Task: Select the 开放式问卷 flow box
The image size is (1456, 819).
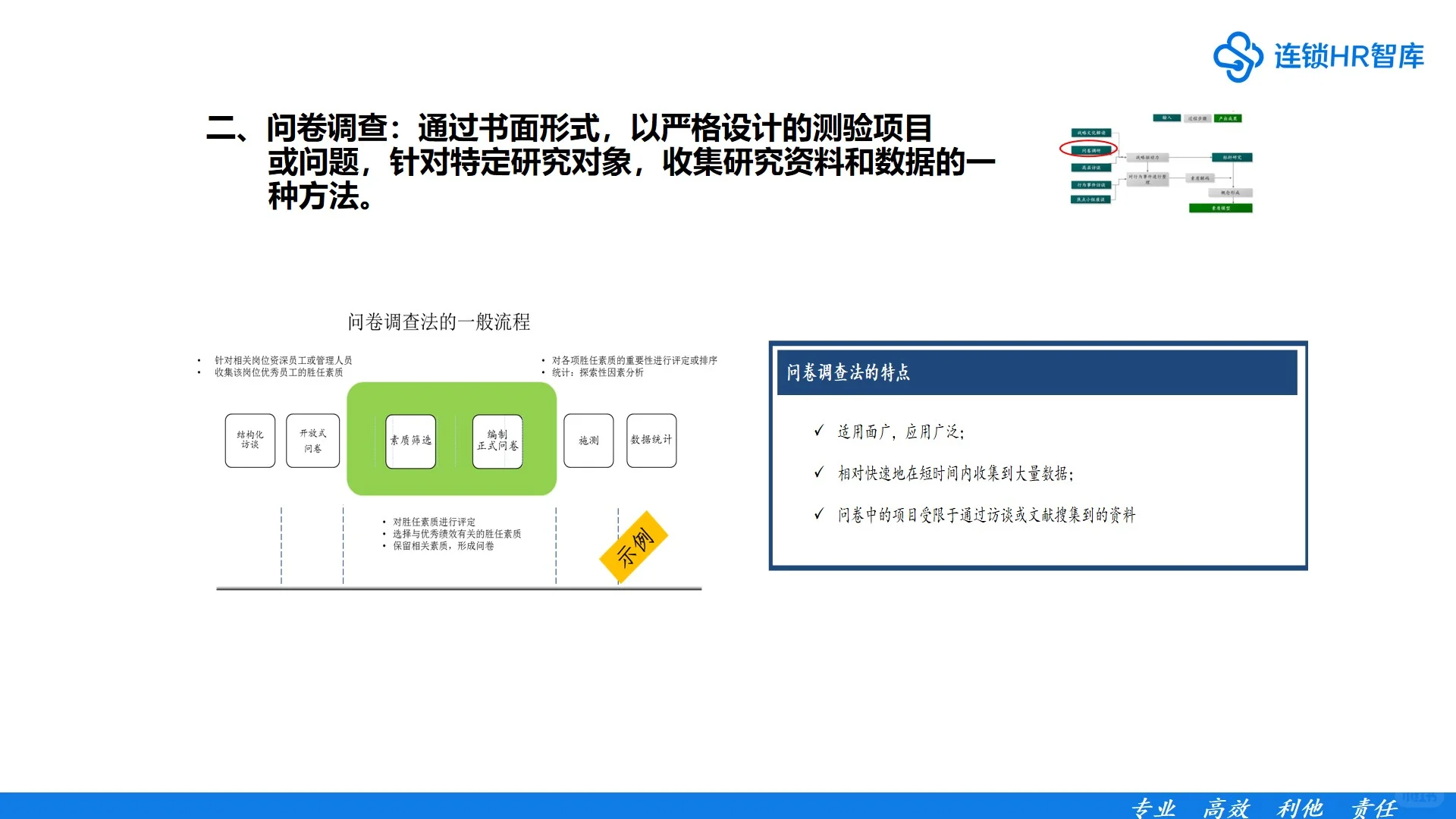Action: click(x=312, y=440)
